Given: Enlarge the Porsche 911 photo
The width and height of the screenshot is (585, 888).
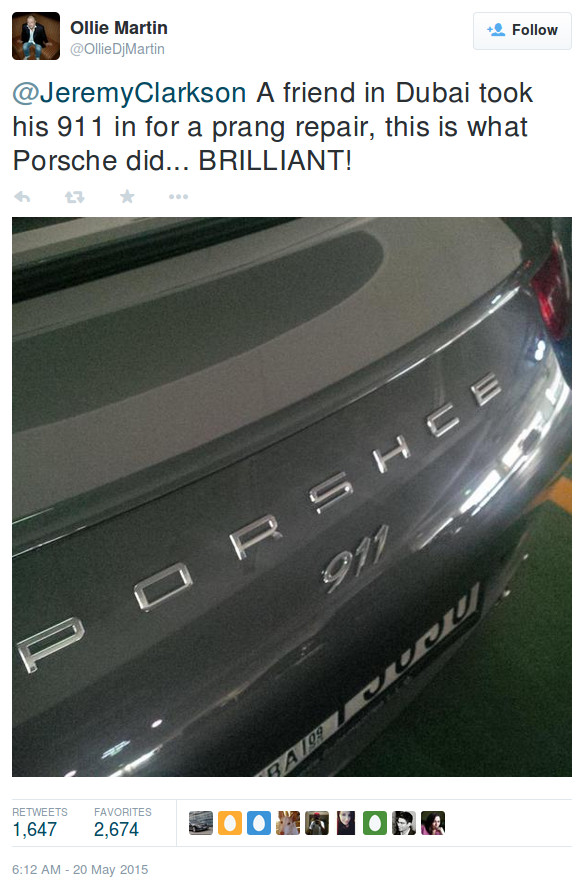Looking at the screenshot, I should click(292, 497).
